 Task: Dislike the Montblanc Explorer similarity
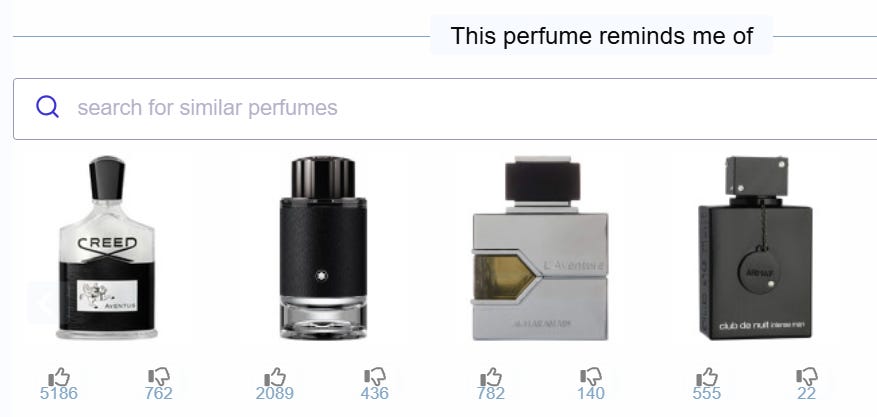[375, 377]
